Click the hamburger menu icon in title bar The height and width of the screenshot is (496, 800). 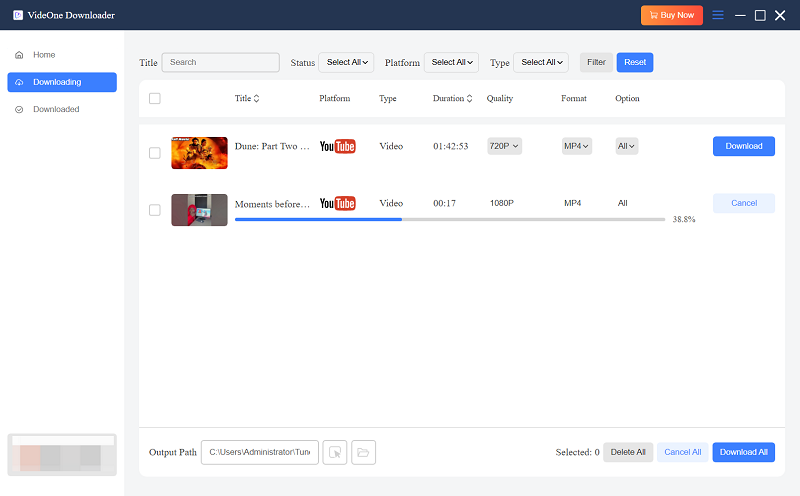[x=717, y=15]
